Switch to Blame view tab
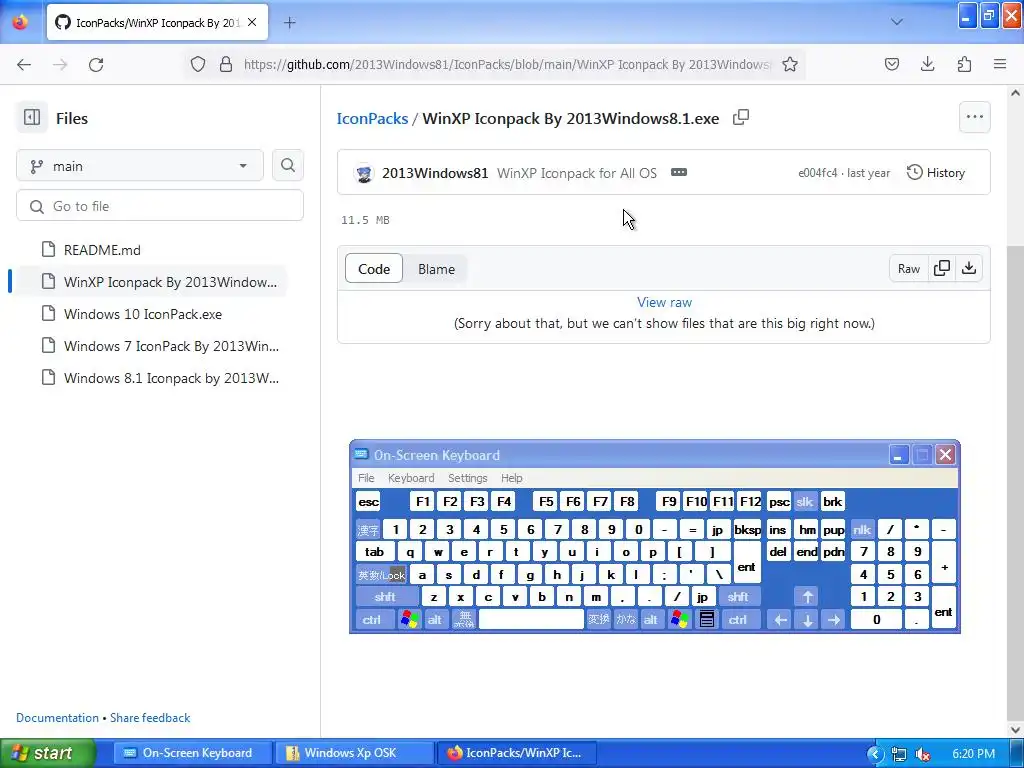This screenshot has width=1024, height=768. [x=436, y=268]
